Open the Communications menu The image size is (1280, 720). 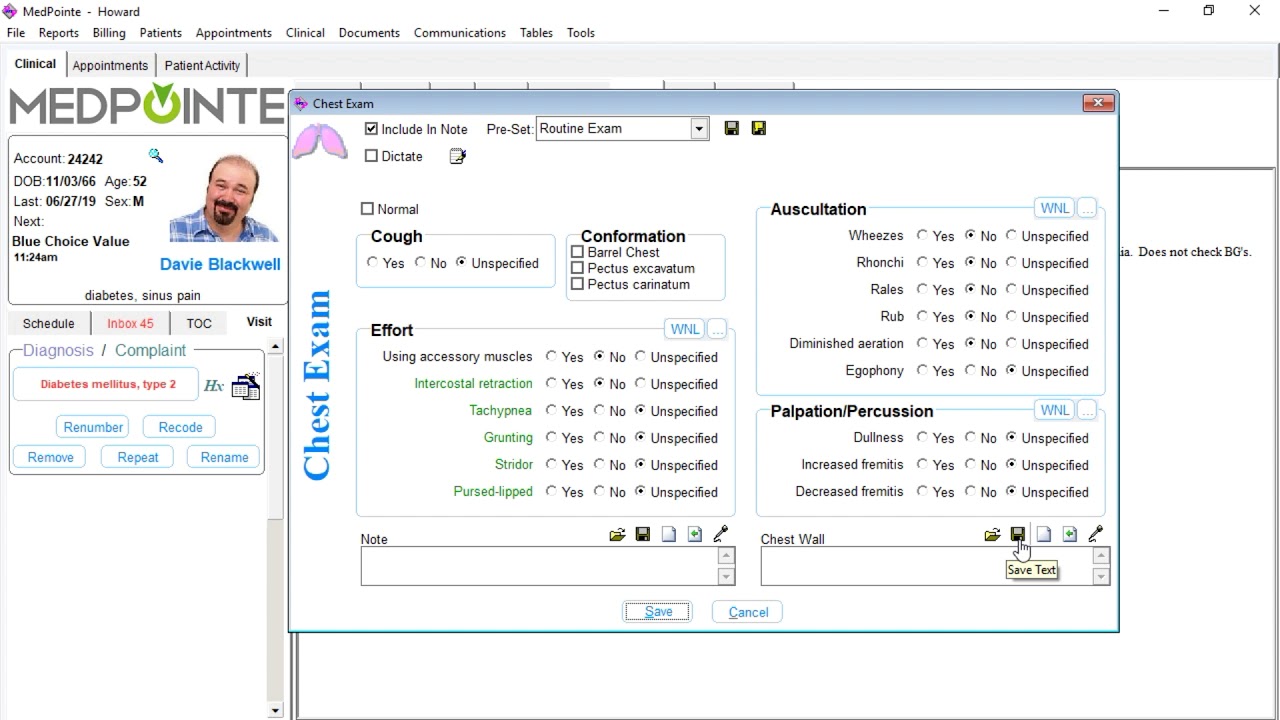pyautogui.click(x=460, y=33)
